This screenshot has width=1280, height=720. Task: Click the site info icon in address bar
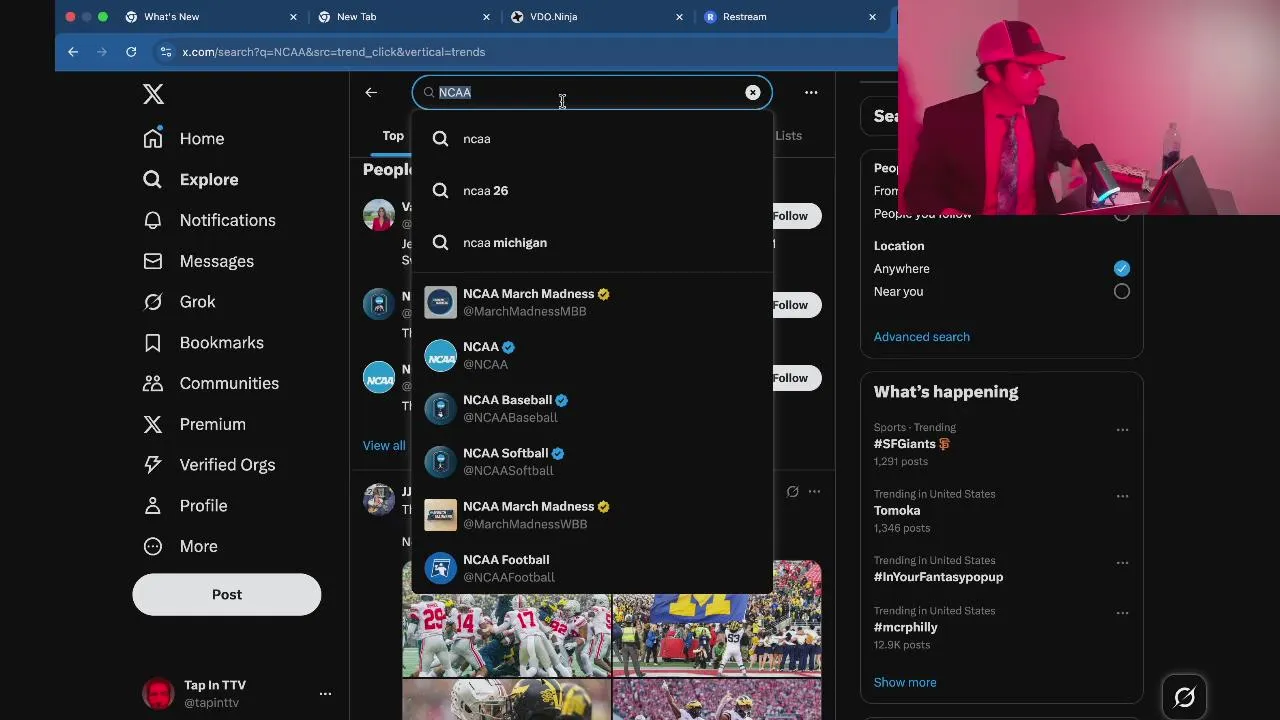[x=164, y=52]
